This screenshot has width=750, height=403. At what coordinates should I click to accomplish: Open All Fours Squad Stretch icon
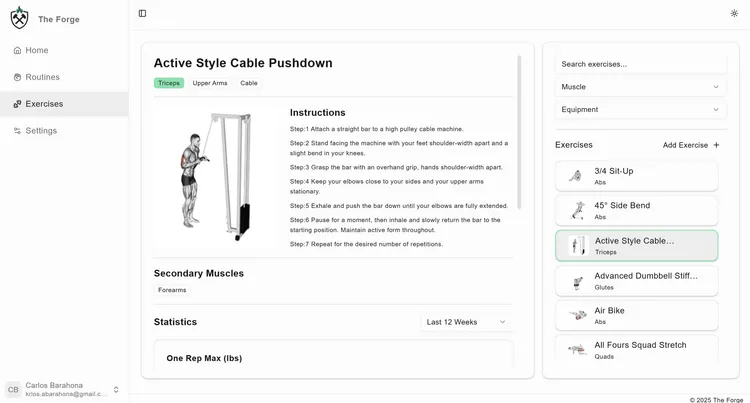(x=577, y=349)
